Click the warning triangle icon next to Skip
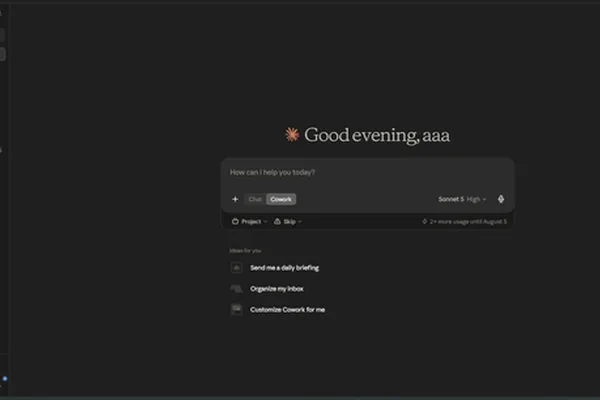This screenshot has width=600, height=400. click(277, 221)
